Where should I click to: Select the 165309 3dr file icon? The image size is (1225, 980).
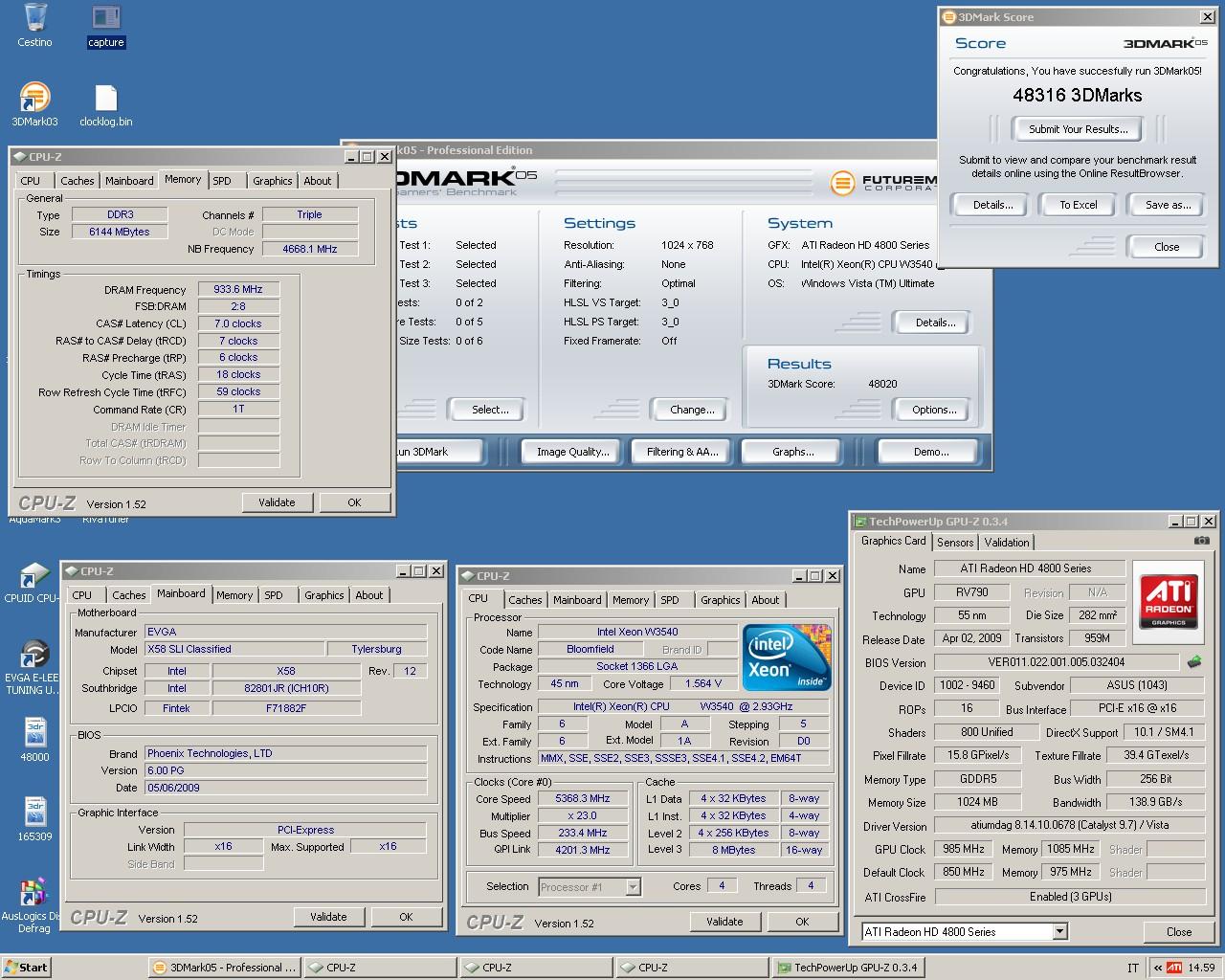[34, 813]
